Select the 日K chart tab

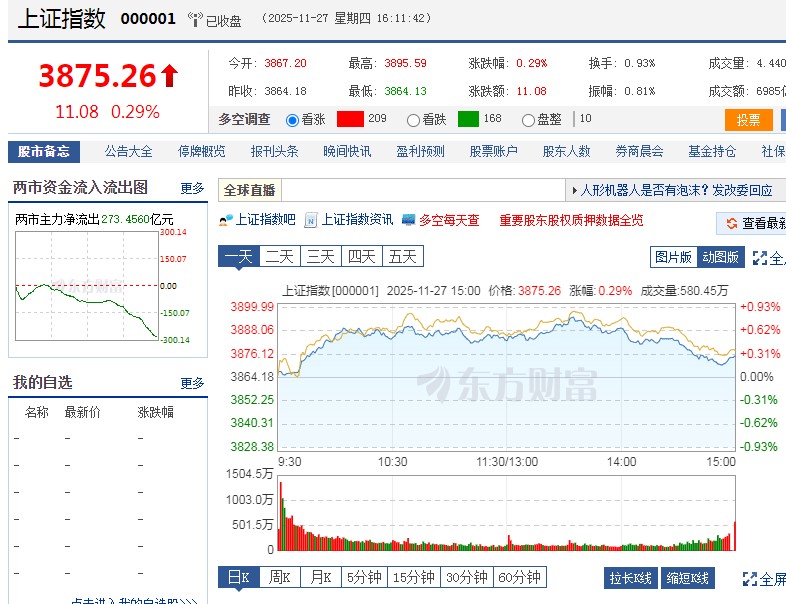[239, 577]
